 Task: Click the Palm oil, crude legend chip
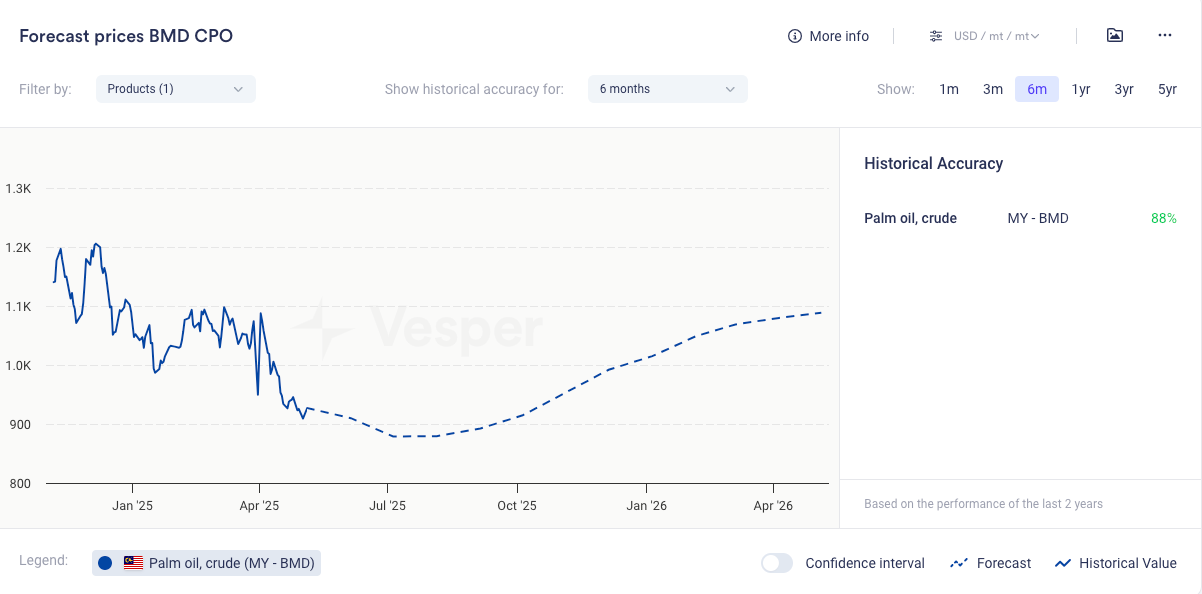(x=231, y=563)
